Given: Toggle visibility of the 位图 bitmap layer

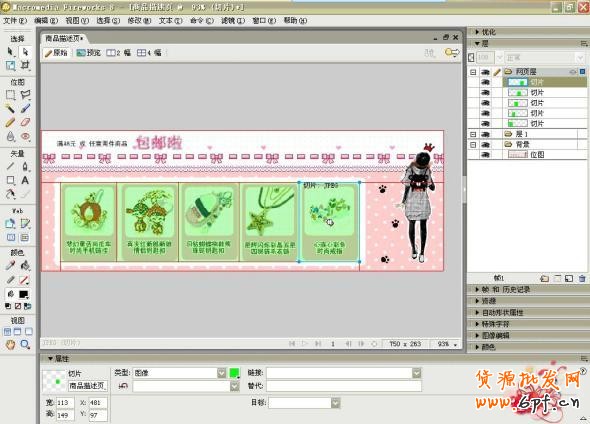Looking at the screenshot, I should click(x=485, y=155).
